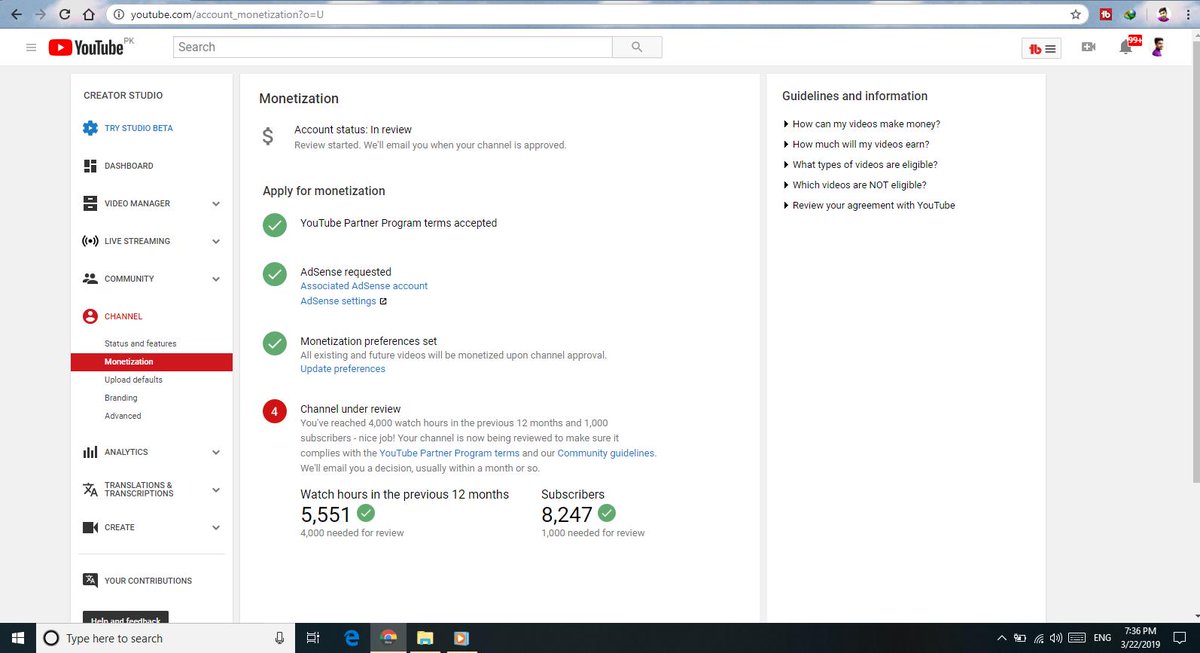This screenshot has width=1200, height=653.
Task: Open the video upload camera icon
Action: coord(1088,47)
